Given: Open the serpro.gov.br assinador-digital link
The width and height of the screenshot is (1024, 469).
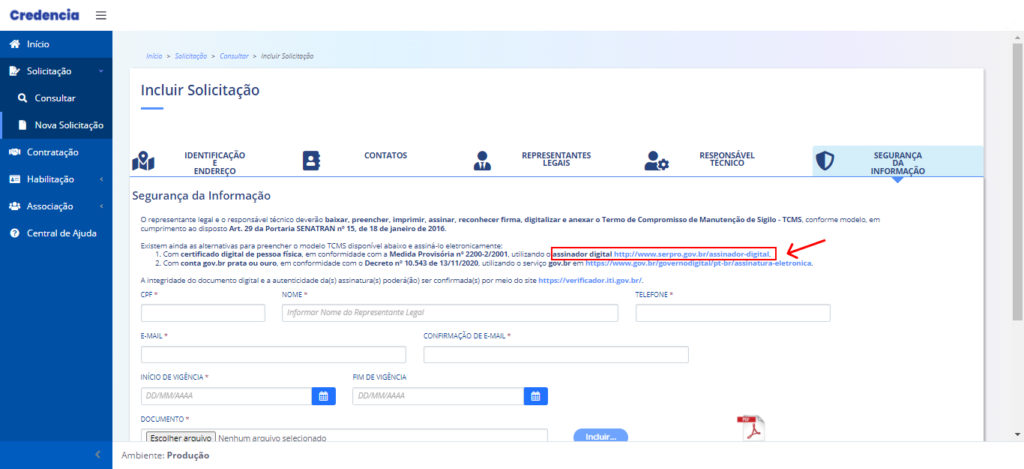Looking at the screenshot, I should pos(692,253).
